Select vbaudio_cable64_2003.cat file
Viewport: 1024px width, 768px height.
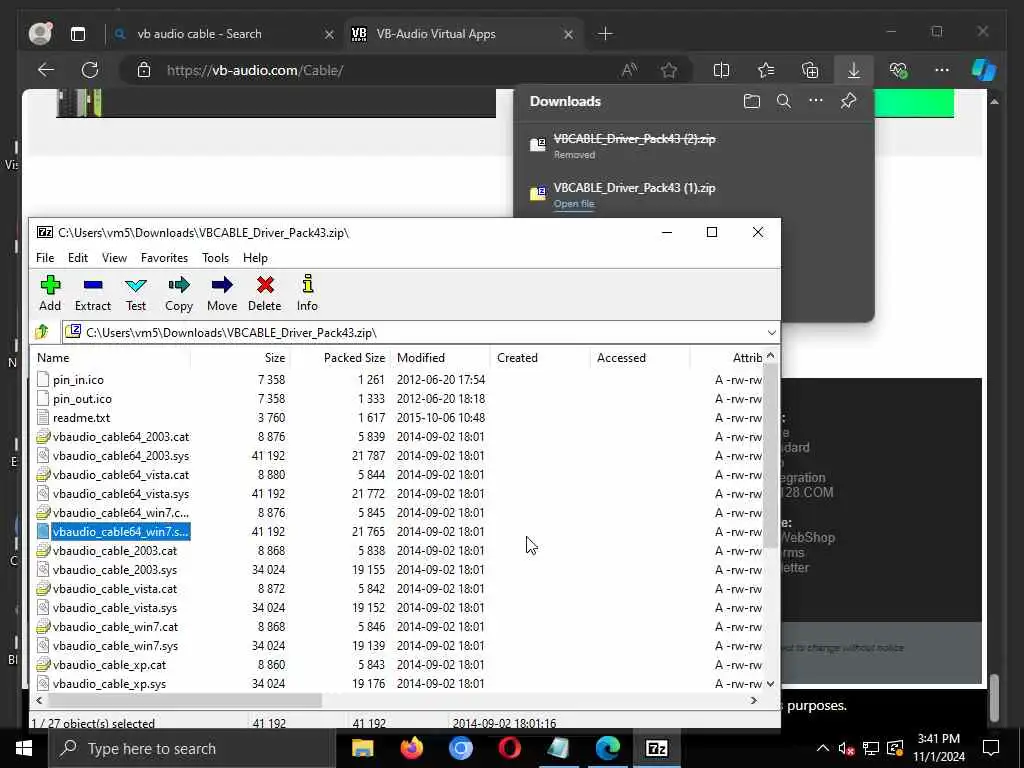click(x=121, y=436)
